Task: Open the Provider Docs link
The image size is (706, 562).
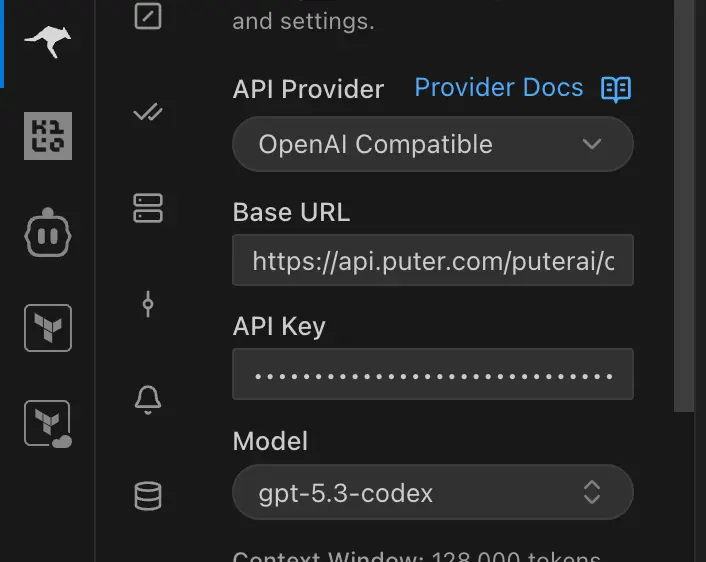Action: 498,87
